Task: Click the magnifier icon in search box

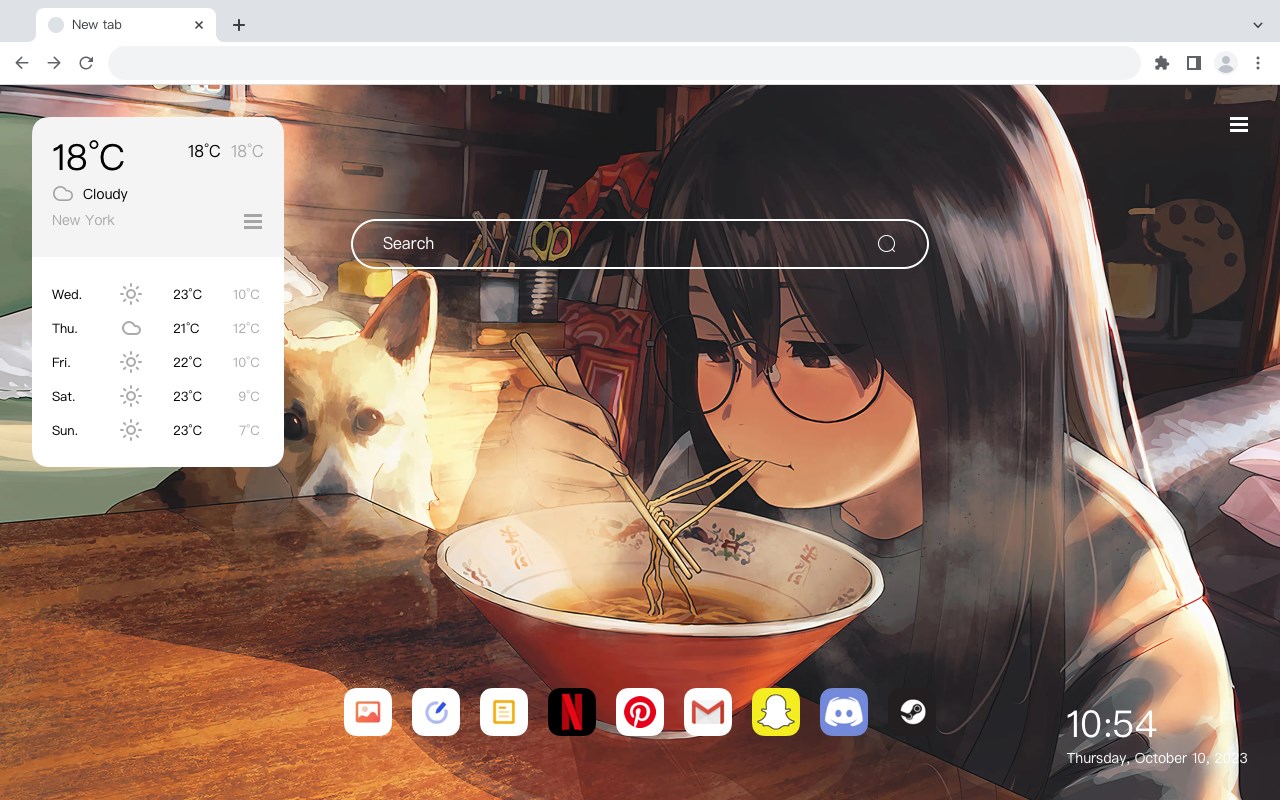Action: pyautogui.click(x=886, y=244)
